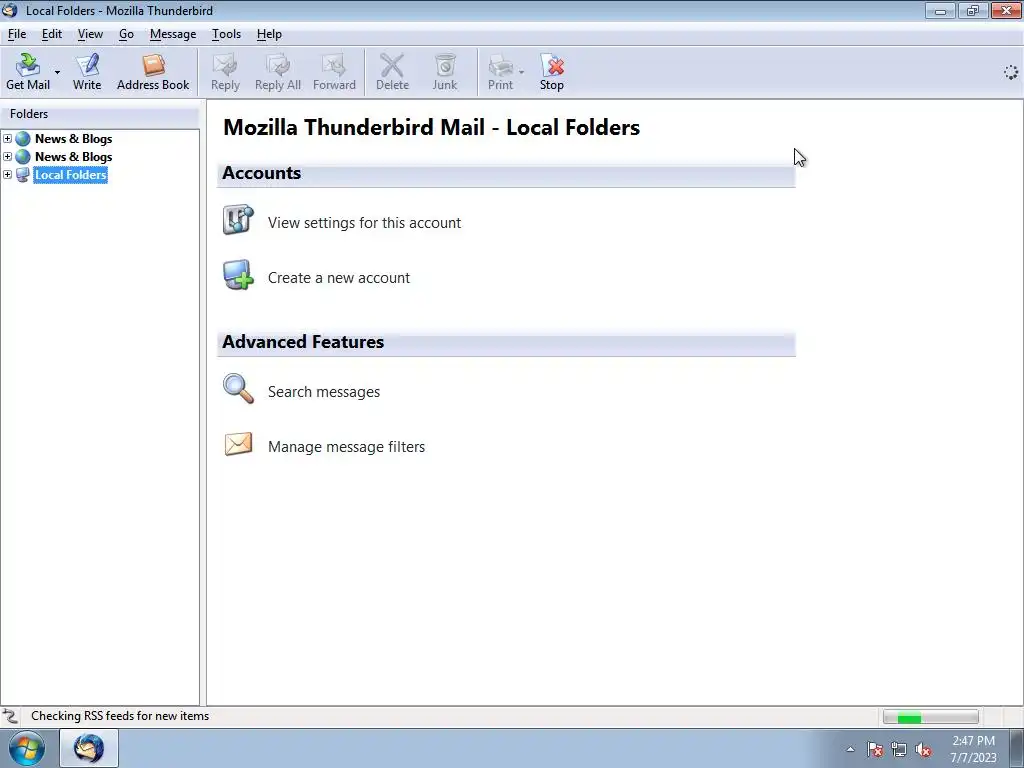The width and height of the screenshot is (1024, 768).
Task: Click Search messages link
Action: coord(324,392)
